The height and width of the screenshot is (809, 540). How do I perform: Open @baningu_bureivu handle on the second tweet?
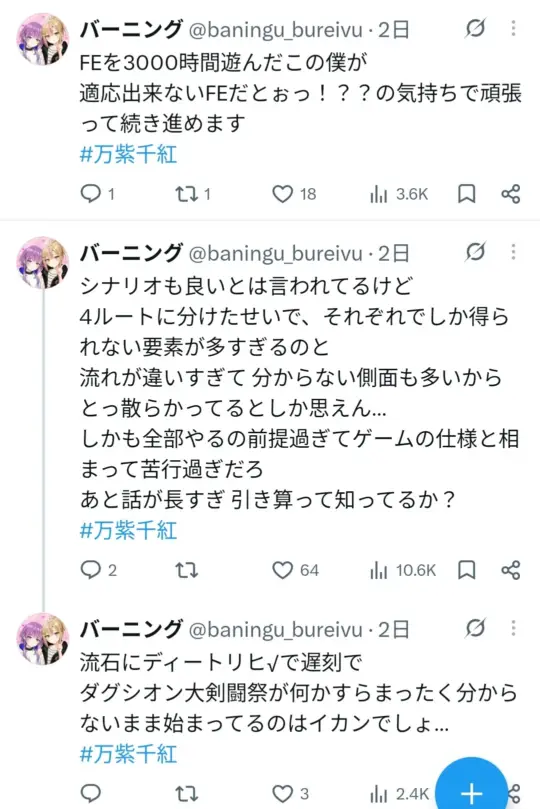tap(276, 253)
